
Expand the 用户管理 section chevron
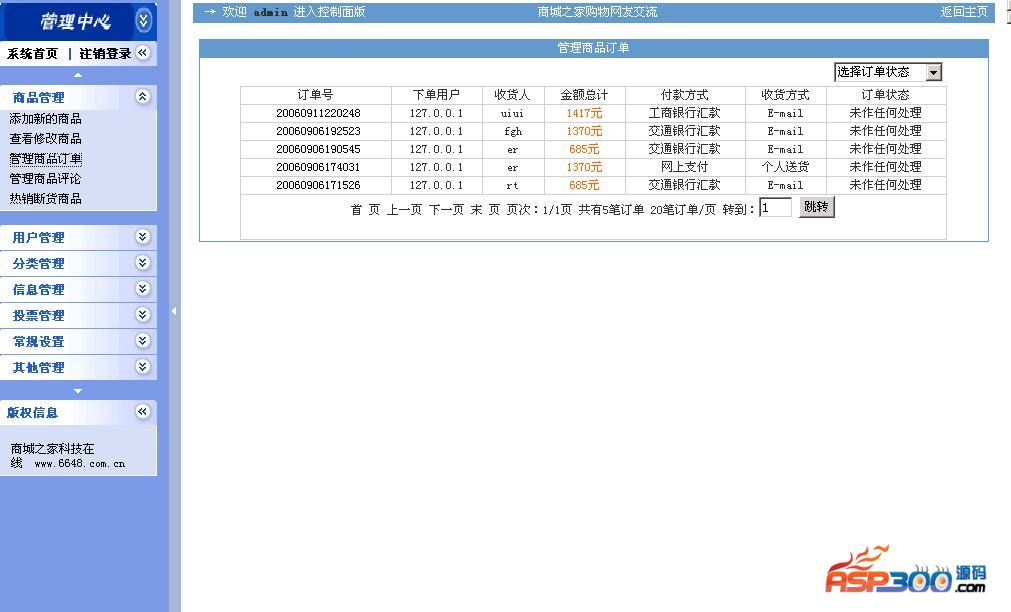tap(142, 237)
